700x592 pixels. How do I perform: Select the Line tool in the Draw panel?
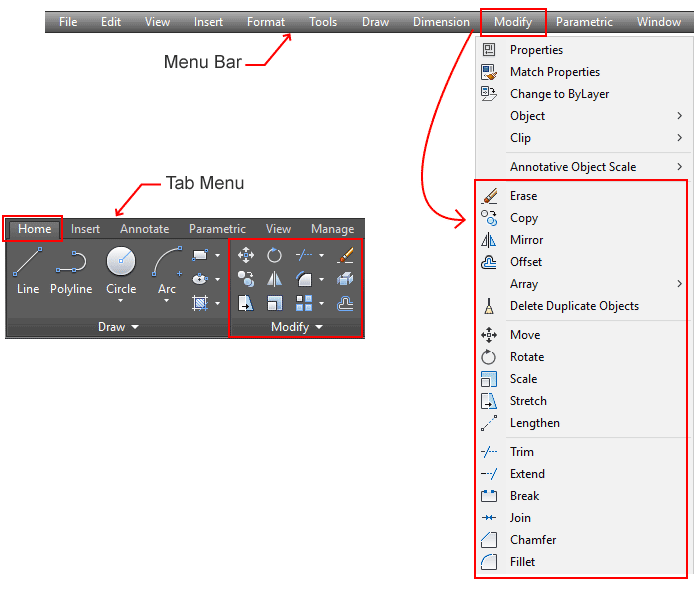click(28, 271)
